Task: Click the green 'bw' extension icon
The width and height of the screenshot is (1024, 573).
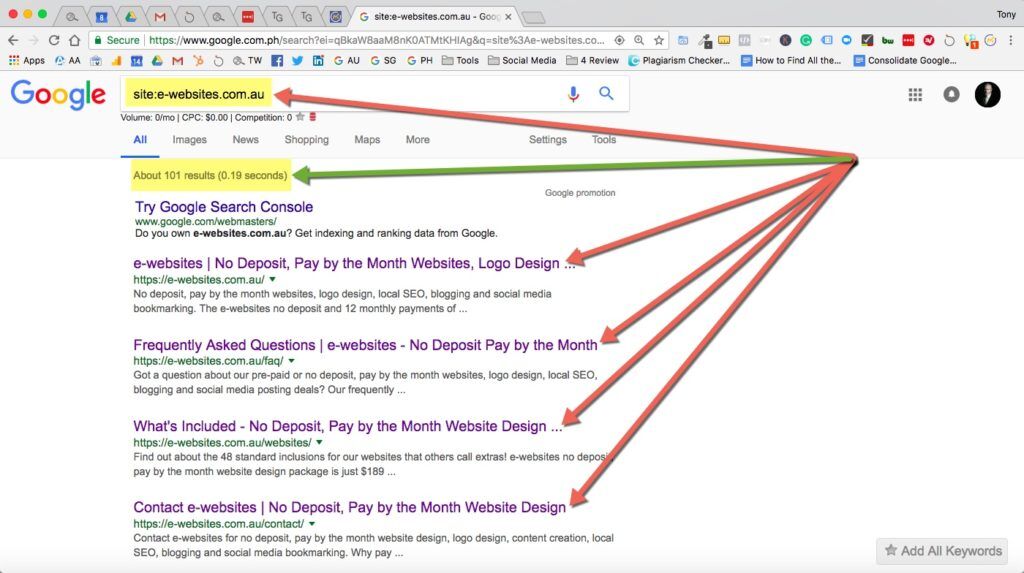Action: (x=888, y=41)
